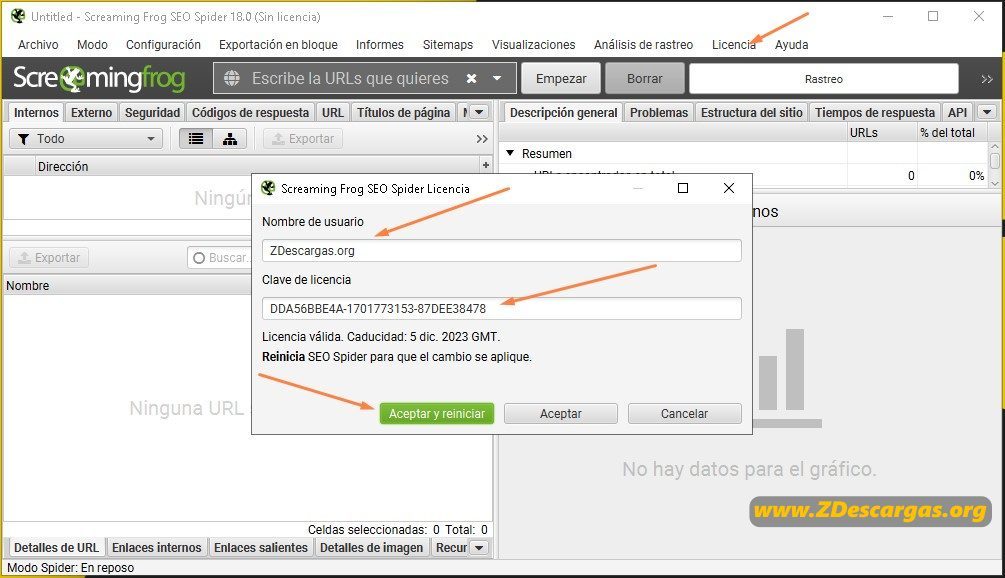This screenshot has width=1005, height=578.
Task: Click the top Exportar button
Action: (303, 138)
